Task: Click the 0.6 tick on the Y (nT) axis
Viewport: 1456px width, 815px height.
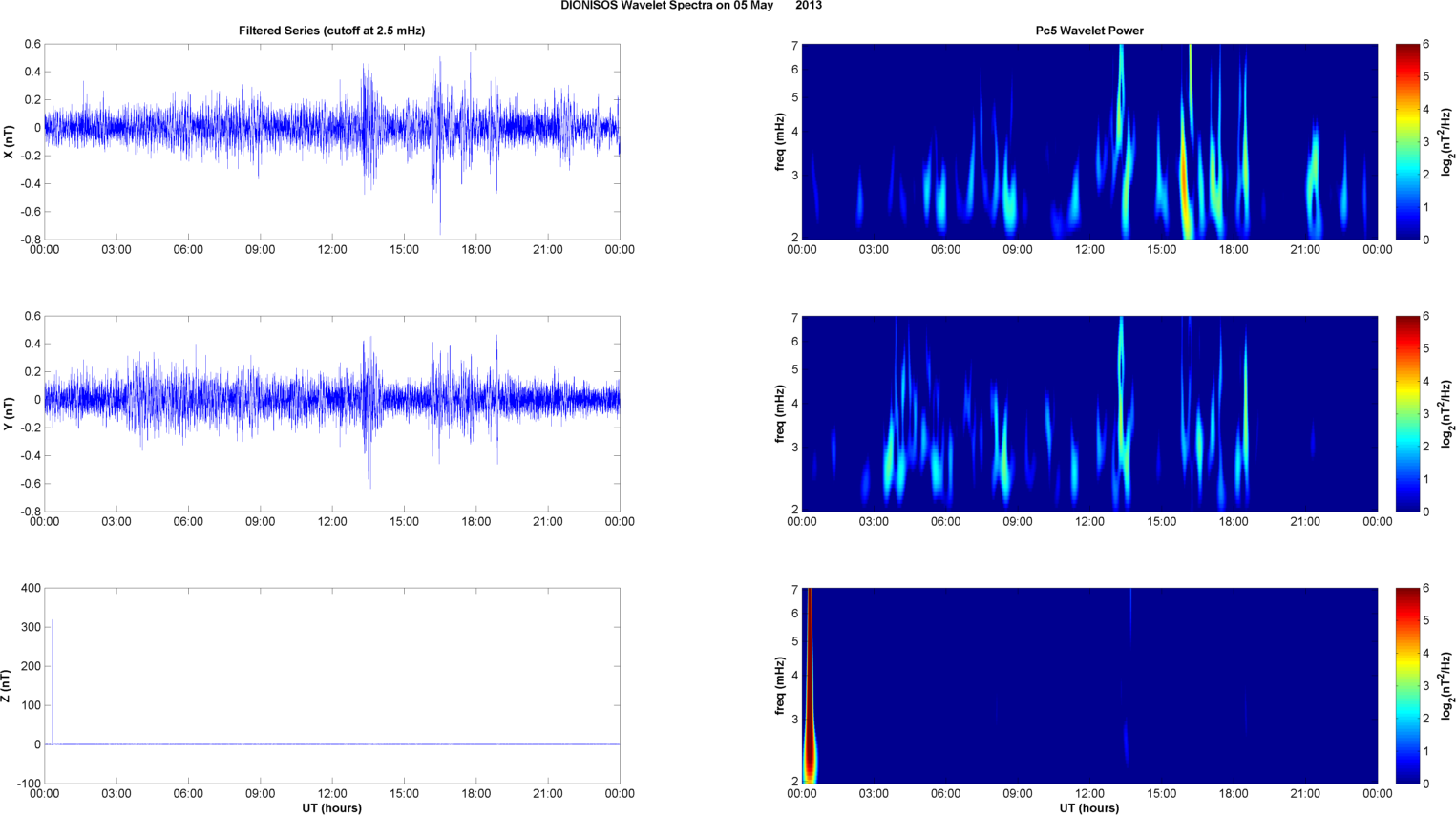Action: tap(32, 317)
